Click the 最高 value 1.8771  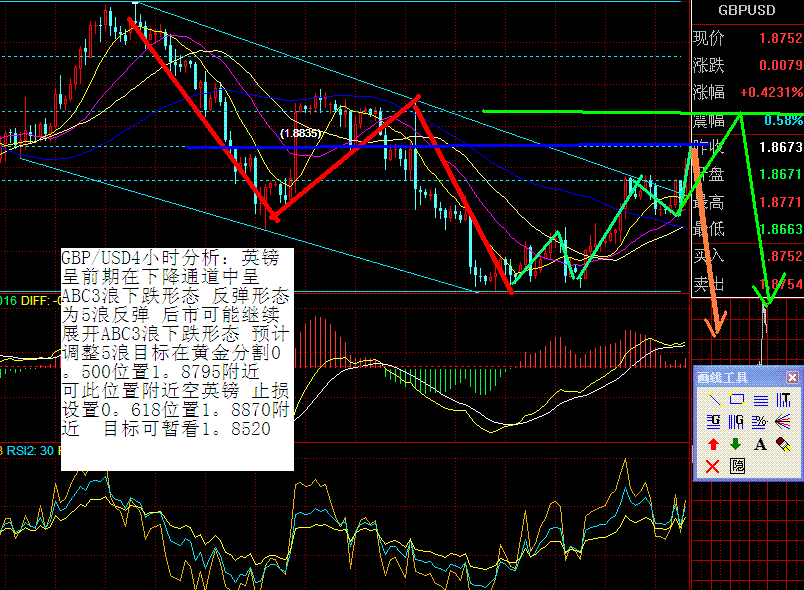(780, 202)
